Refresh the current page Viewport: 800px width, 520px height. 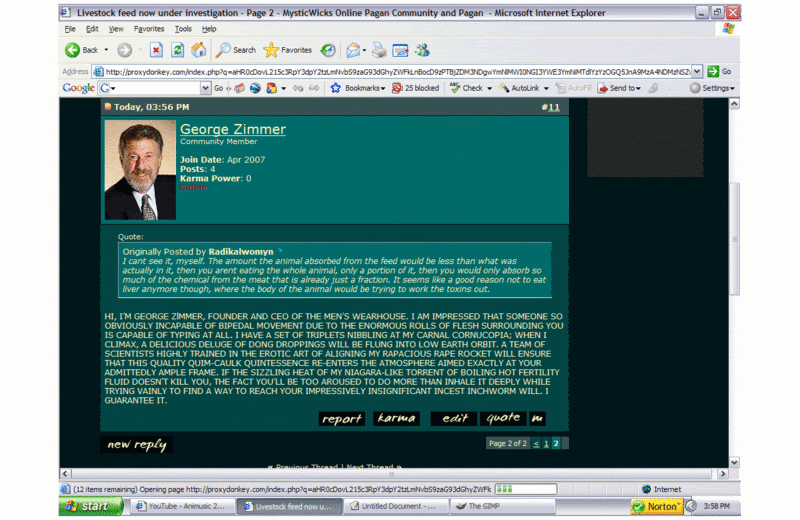click(177, 50)
